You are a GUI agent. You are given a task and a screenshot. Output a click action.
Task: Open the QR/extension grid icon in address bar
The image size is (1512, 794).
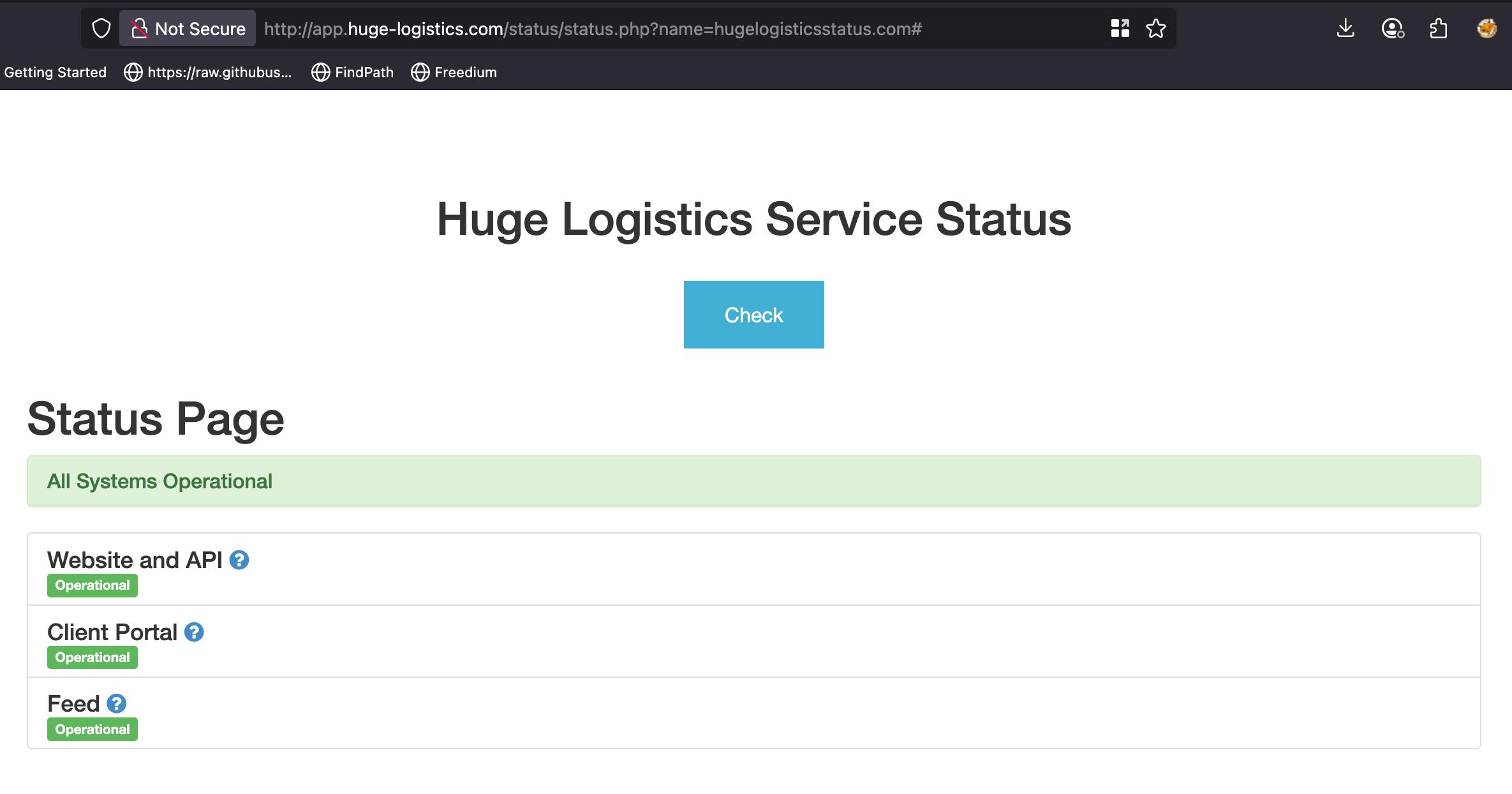click(x=1120, y=29)
